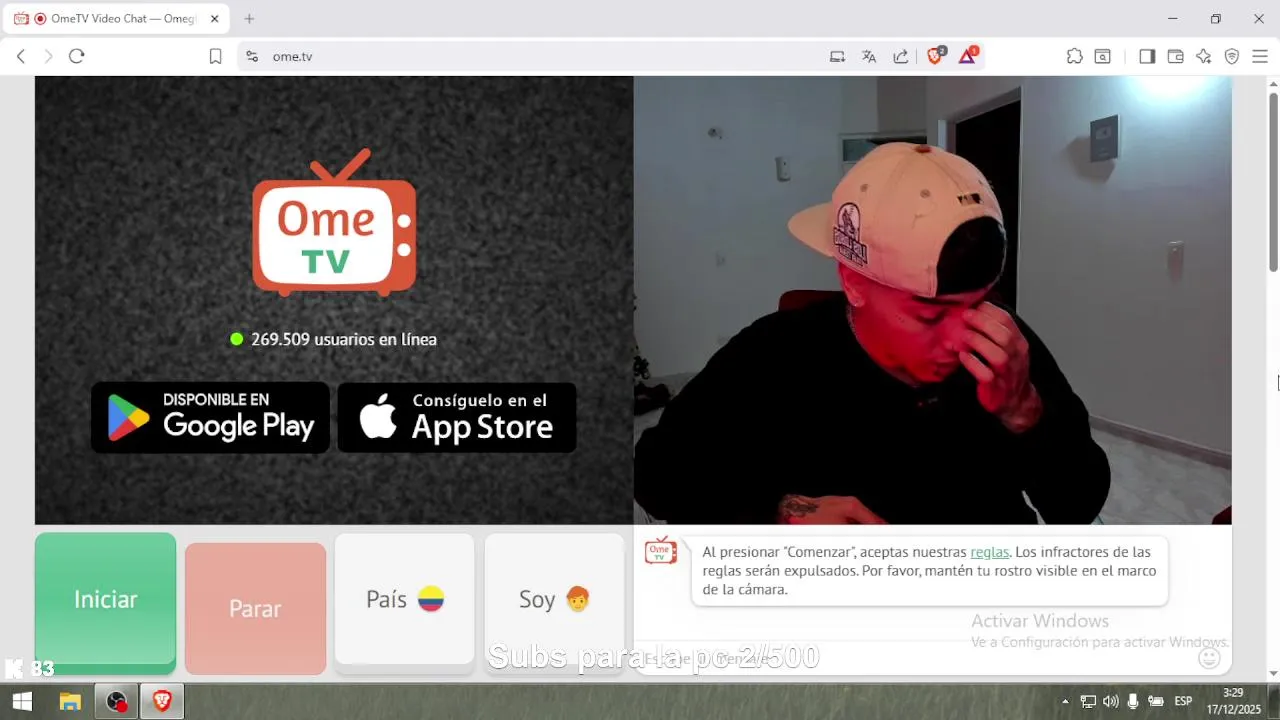1280x720 pixels.
Task: Open site settings icon beside ome.tv
Action: pos(251,56)
